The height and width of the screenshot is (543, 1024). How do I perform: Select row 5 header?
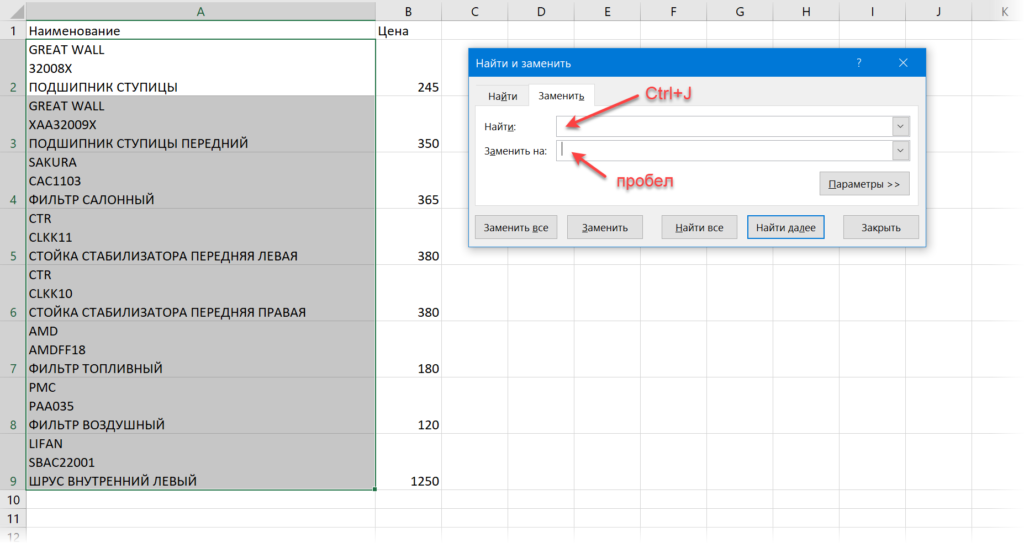coord(13,237)
